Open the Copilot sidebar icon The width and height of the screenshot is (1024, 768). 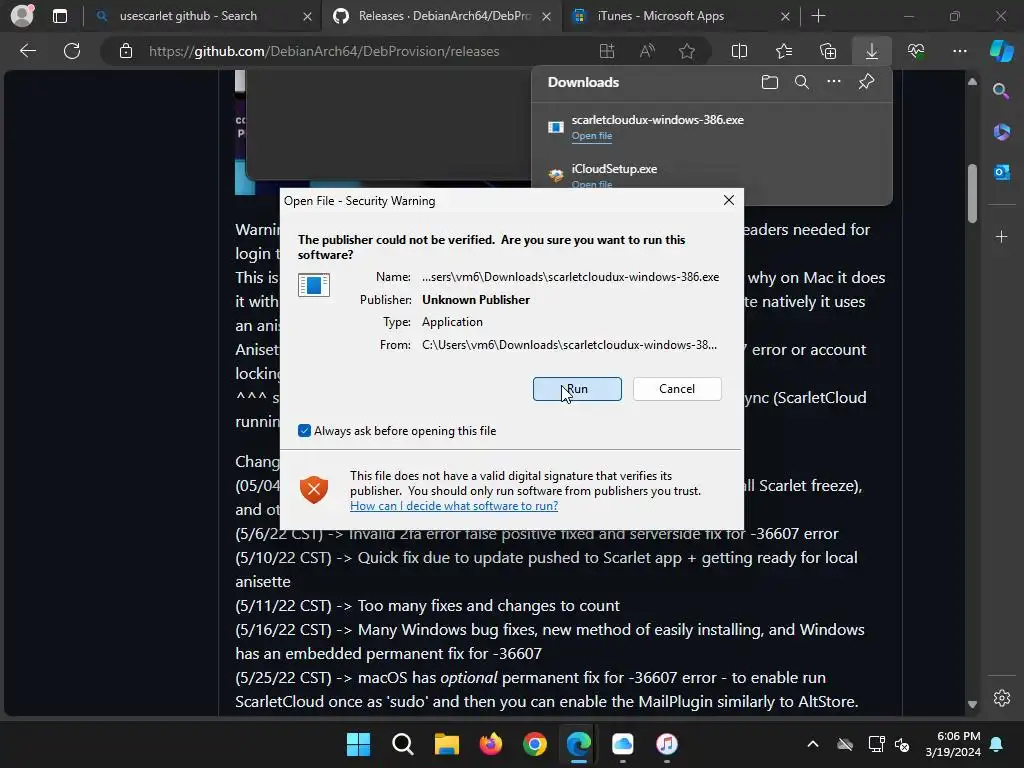coord(1001,51)
